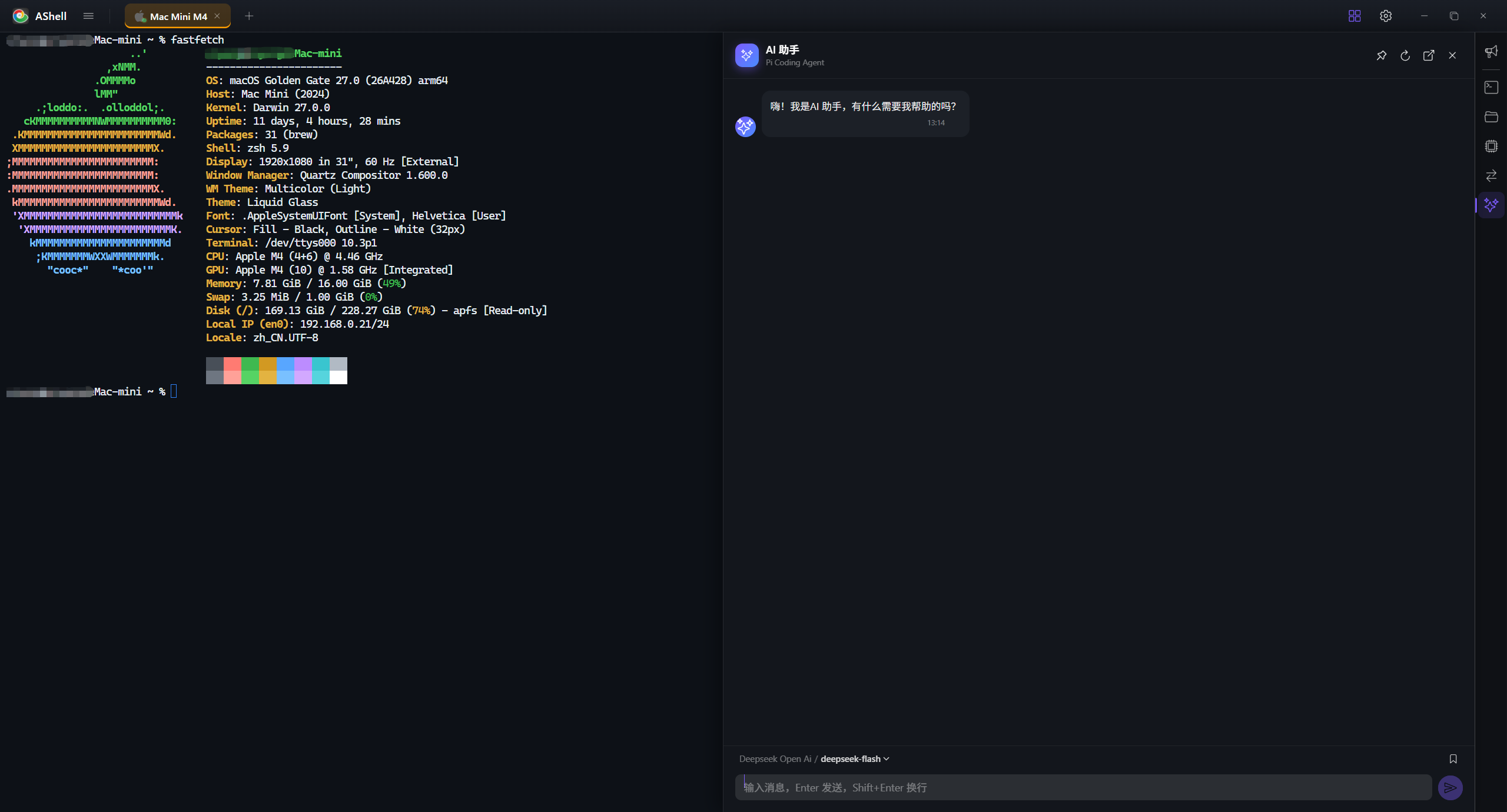Click the 'Locale: zh_CN.UTF-8' line

coord(262,337)
